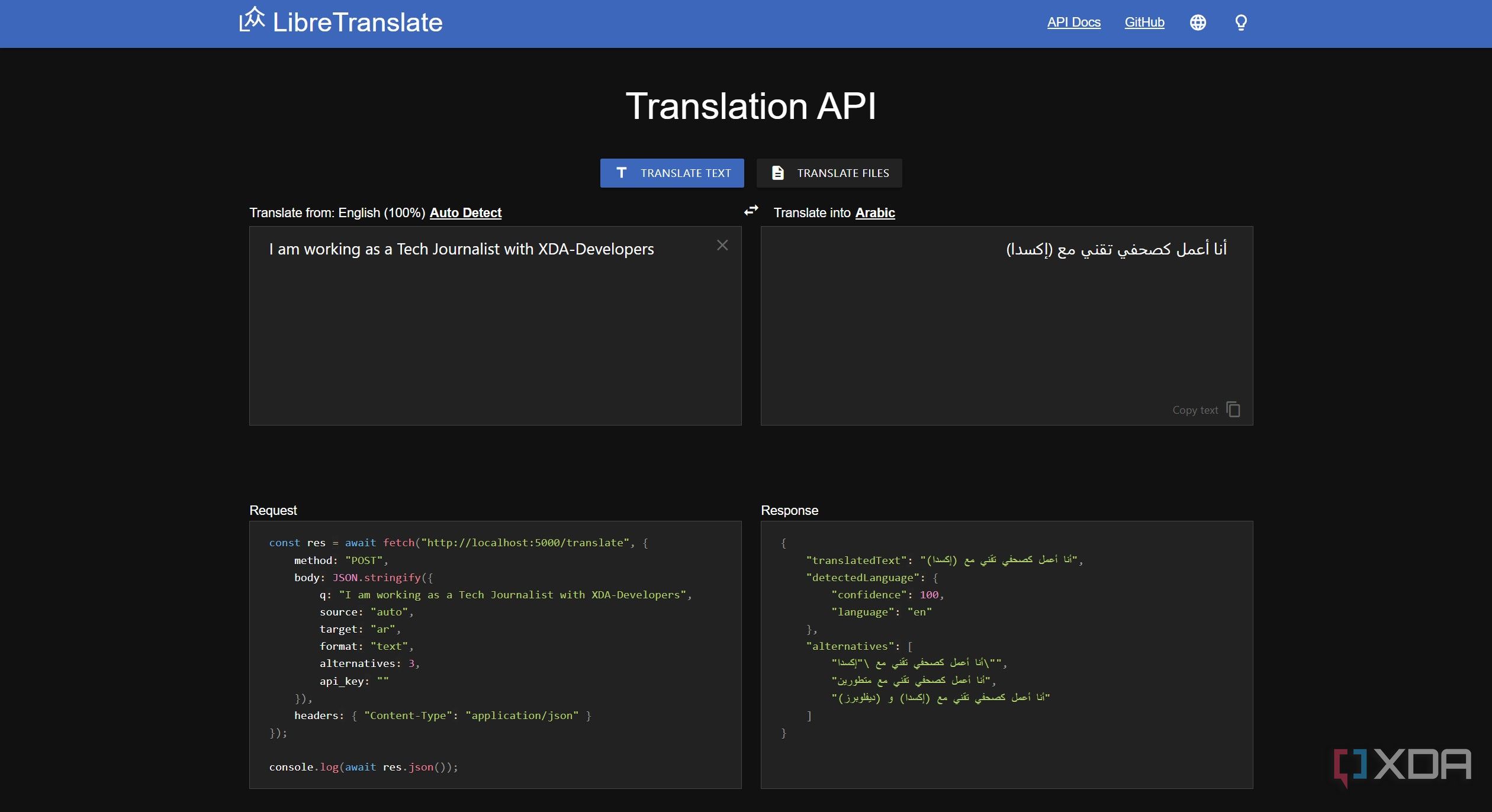Click the target: "ar" code line
The height and width of the screenshot is (812, 1492).
click(360, 629)
